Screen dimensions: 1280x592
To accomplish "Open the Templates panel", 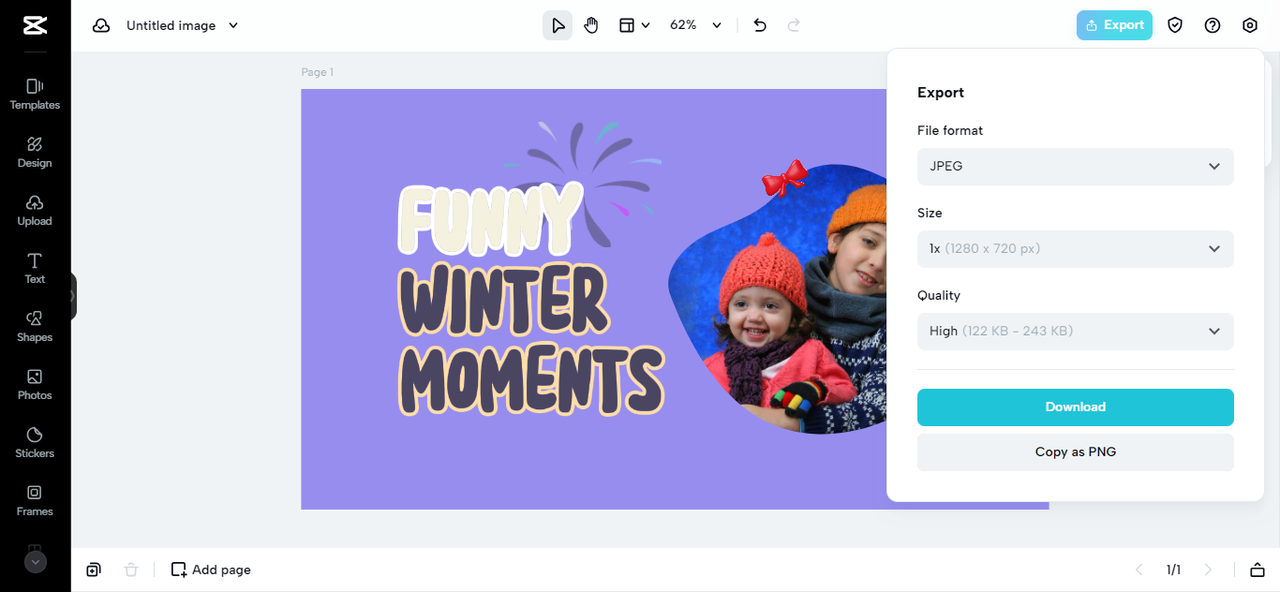I will pyautogui.click(x=35, y=94).
